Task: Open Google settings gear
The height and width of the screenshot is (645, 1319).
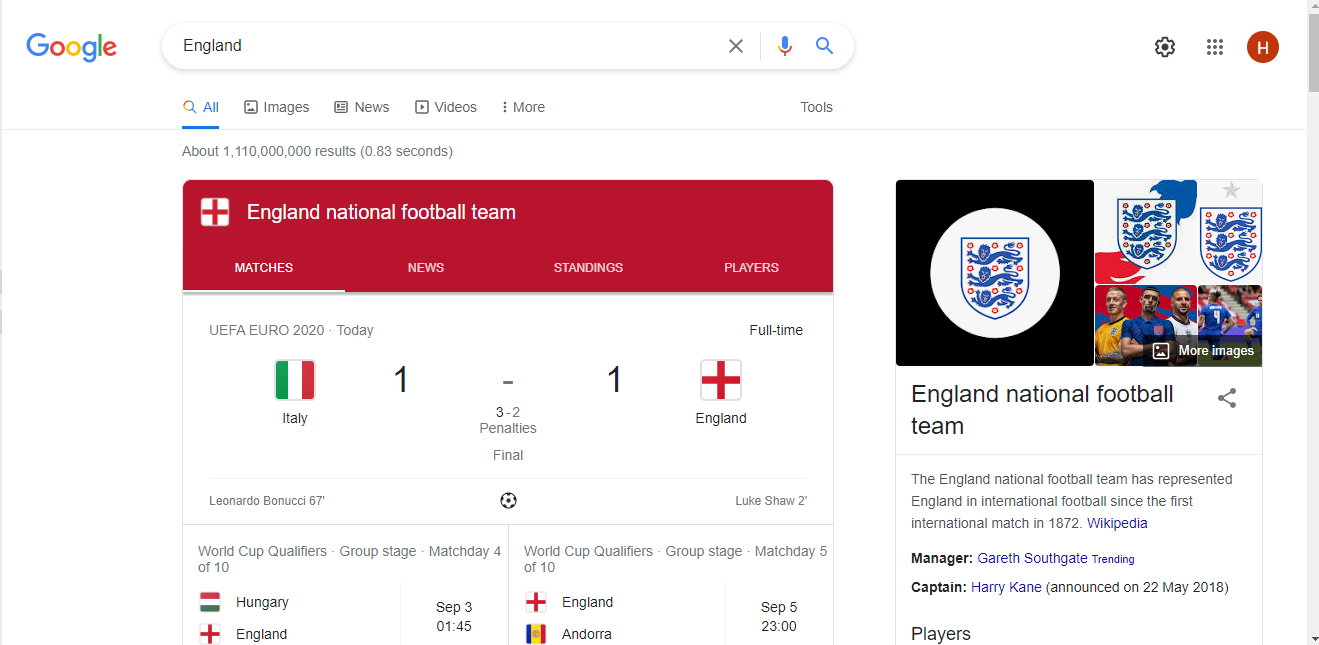Action: point(1165,47)
